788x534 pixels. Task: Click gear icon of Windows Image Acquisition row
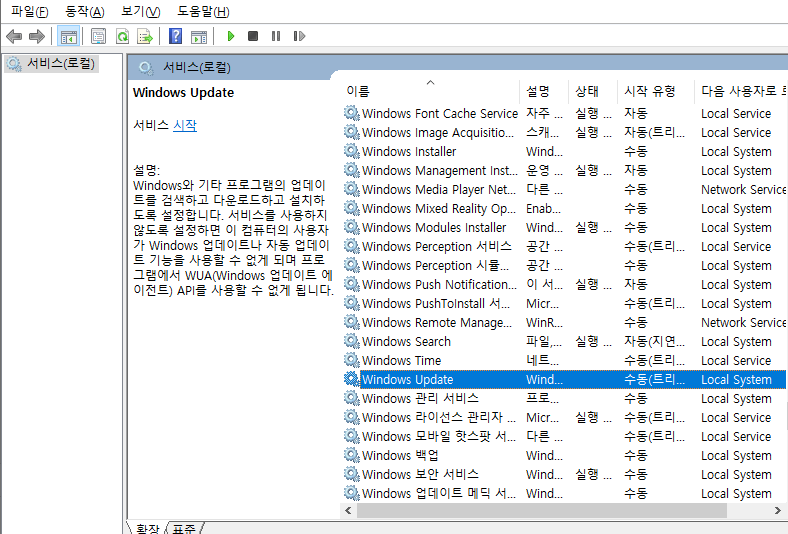[x=352, y=132]
